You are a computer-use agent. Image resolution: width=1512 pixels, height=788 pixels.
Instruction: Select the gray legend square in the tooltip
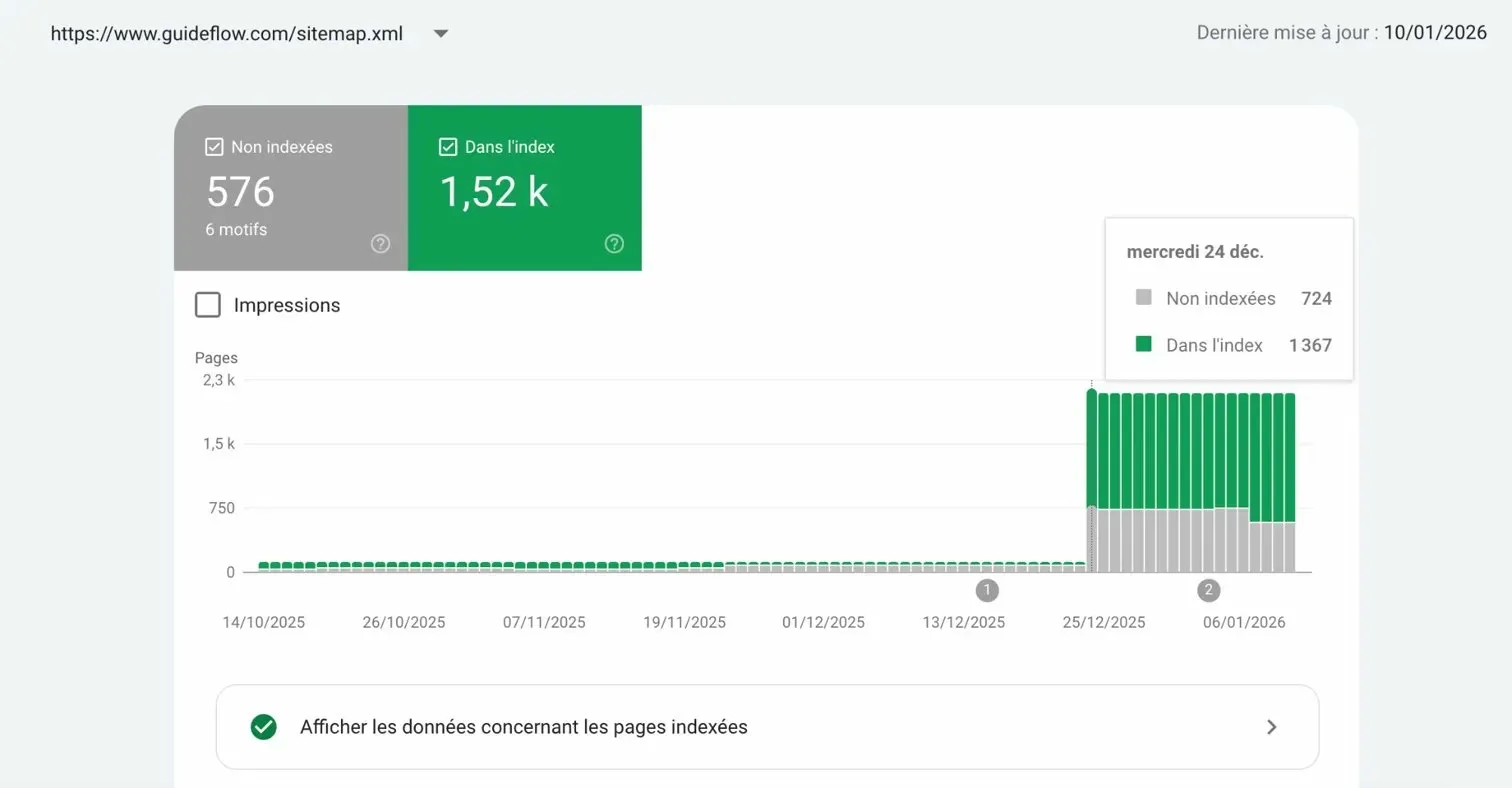point(1144,297)
